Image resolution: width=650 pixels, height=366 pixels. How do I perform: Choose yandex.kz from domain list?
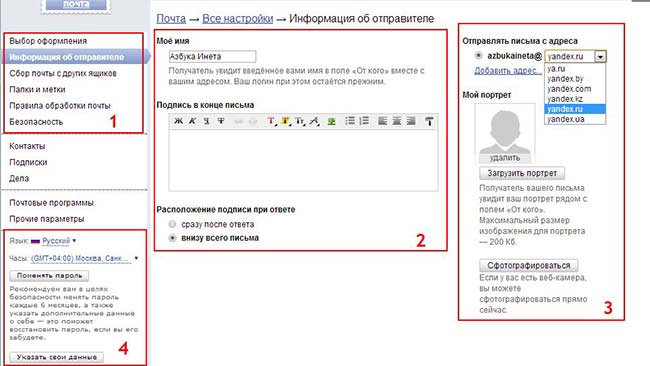point(575,99)
